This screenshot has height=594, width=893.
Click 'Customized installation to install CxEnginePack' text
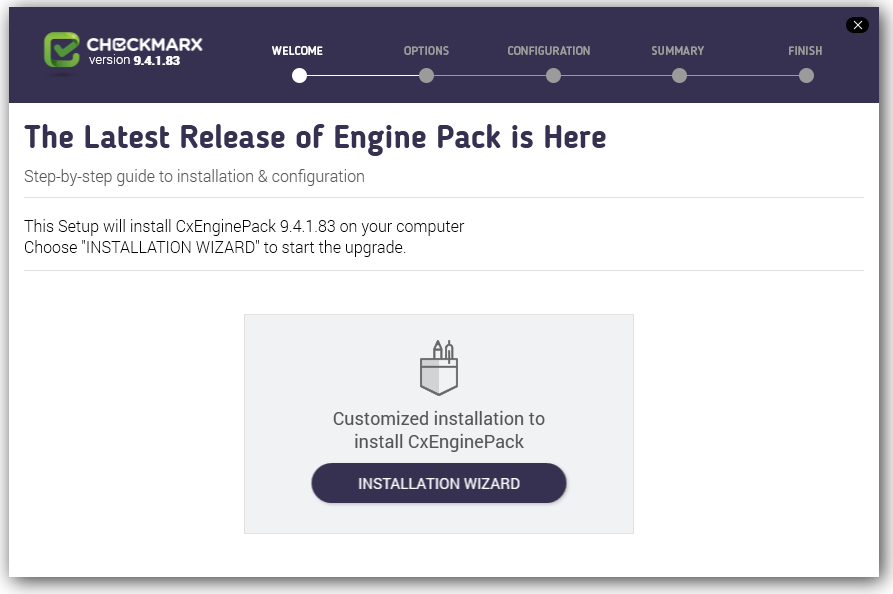439,430
